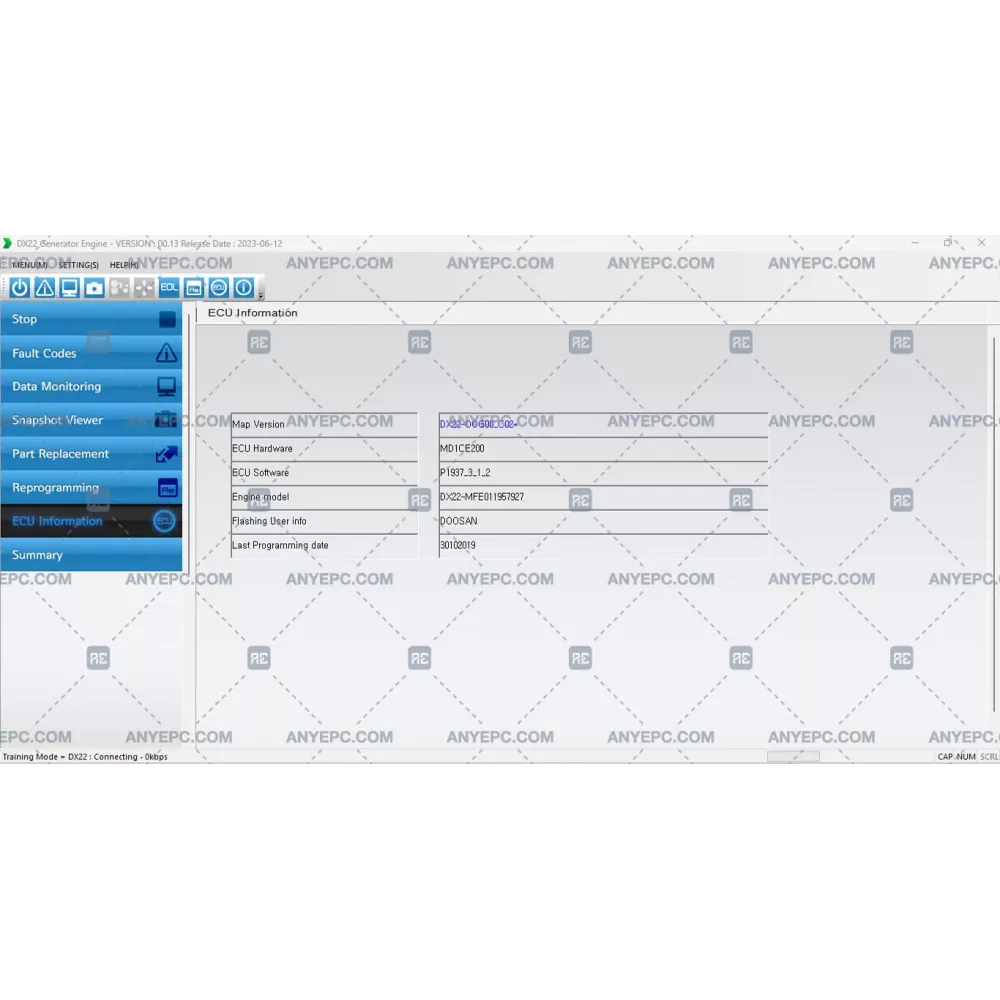
Task: Expand the toolbar overflow arrow
Action: pyautogui.click(x=261, y=294)
